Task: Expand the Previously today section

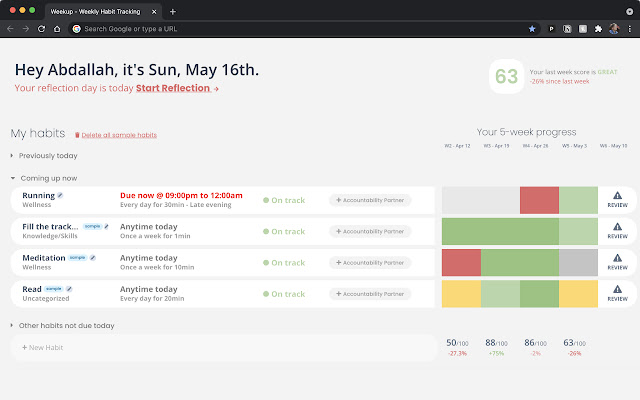Action: (44, 156)
